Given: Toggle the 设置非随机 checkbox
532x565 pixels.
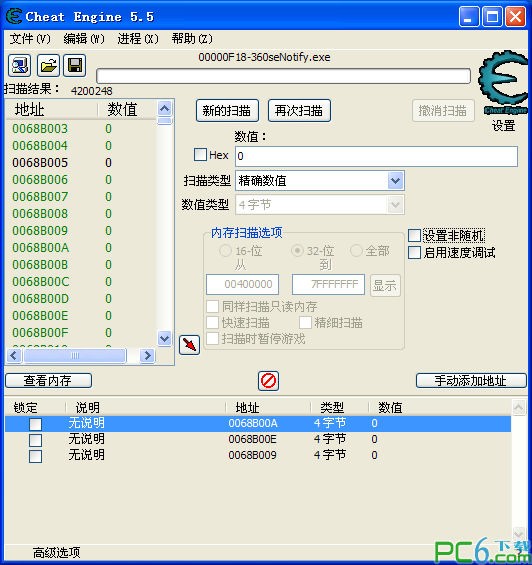Looking at the screenshot, I should (414, 236).
